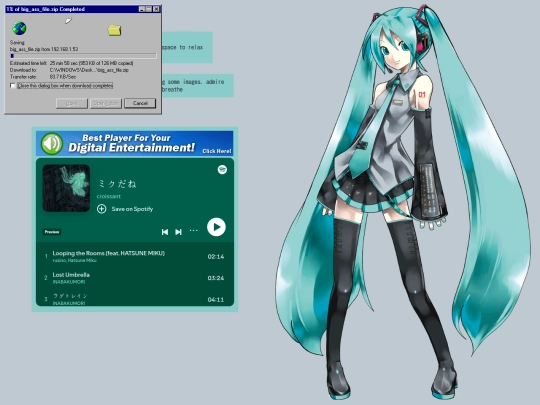The width and height of the screenshot is (540, 405).
Task: Click the Hatsune Miku character image
Action: pyautogui.click(x=402, y=201)
